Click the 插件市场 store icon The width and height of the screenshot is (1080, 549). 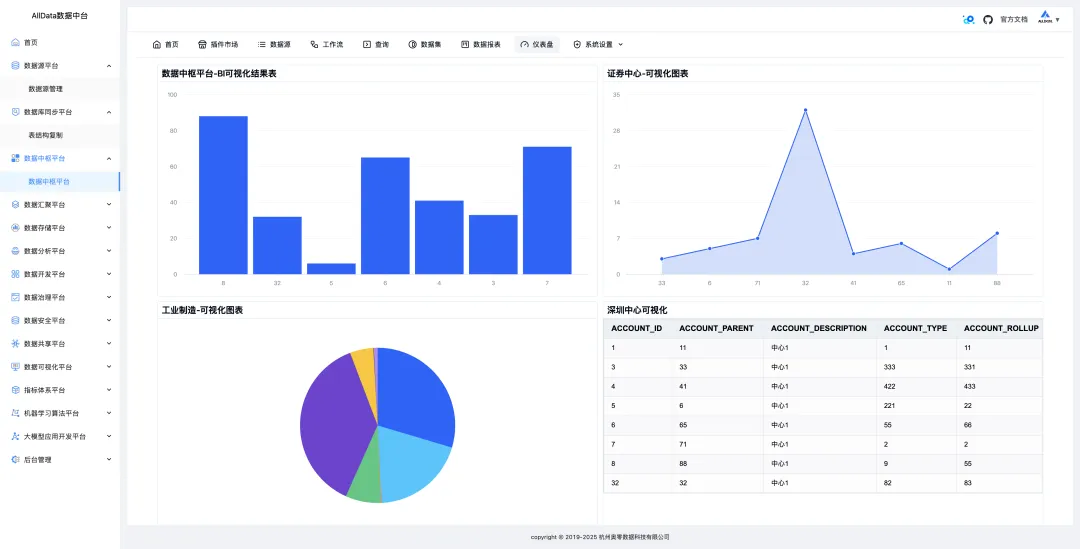pos(202,44)
